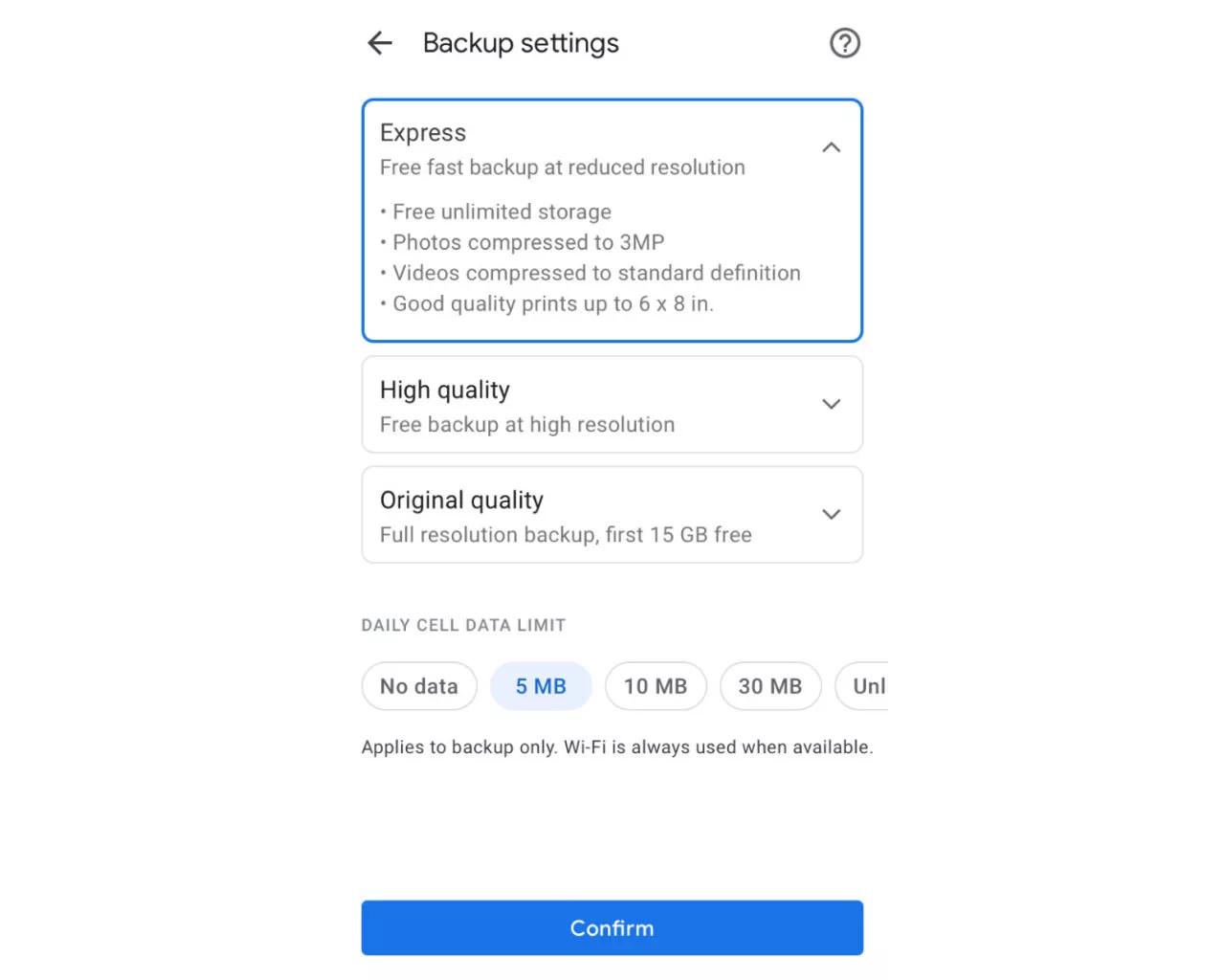Choose the 30 MB data limit chip
The height and width of the screenshot is (980, 1225).
pos(770,686)
